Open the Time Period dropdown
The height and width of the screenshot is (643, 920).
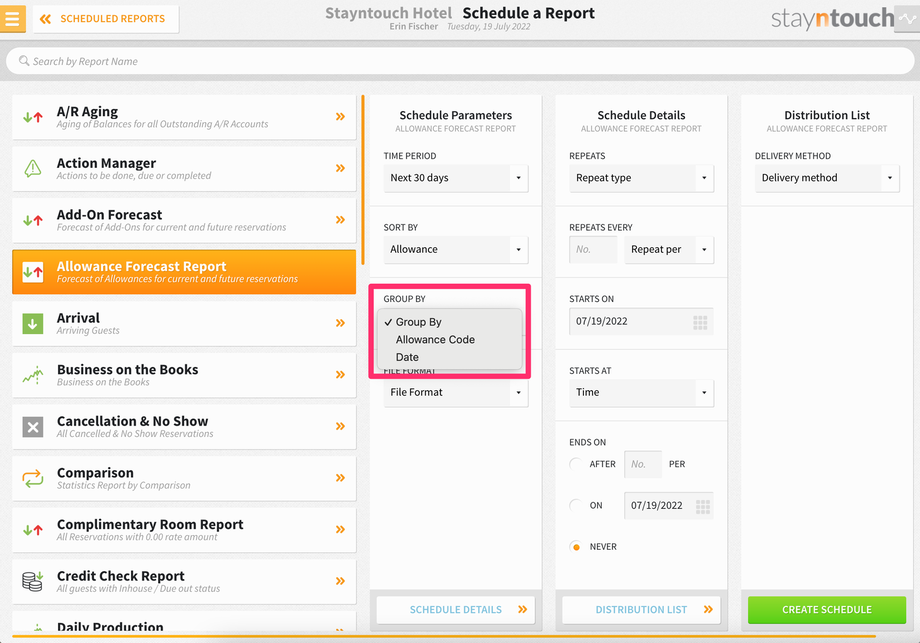456,178
